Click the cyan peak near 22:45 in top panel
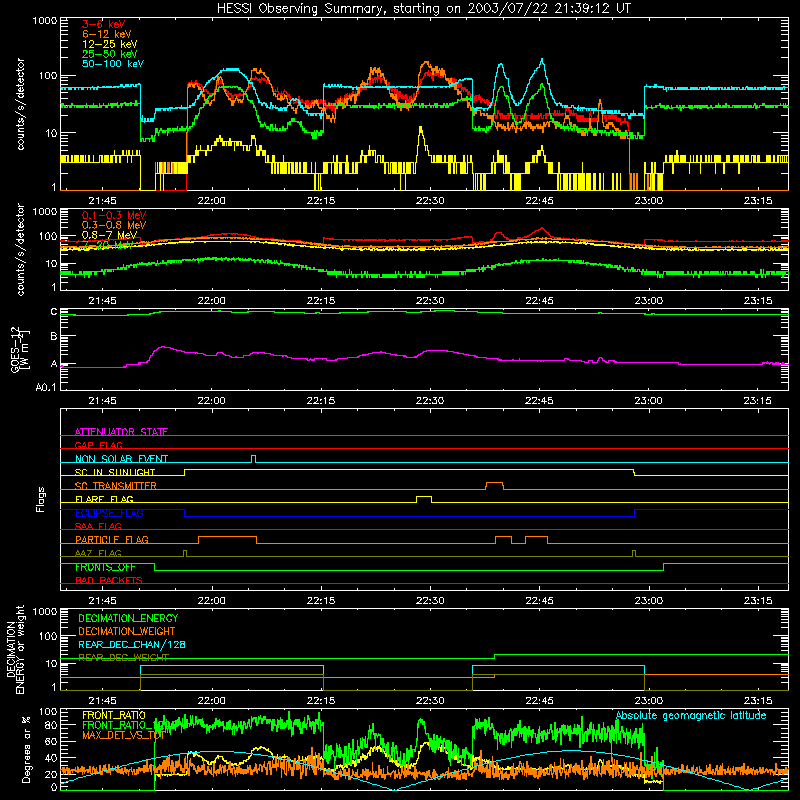This screenshot has width=800, height=800. [542, 61]
